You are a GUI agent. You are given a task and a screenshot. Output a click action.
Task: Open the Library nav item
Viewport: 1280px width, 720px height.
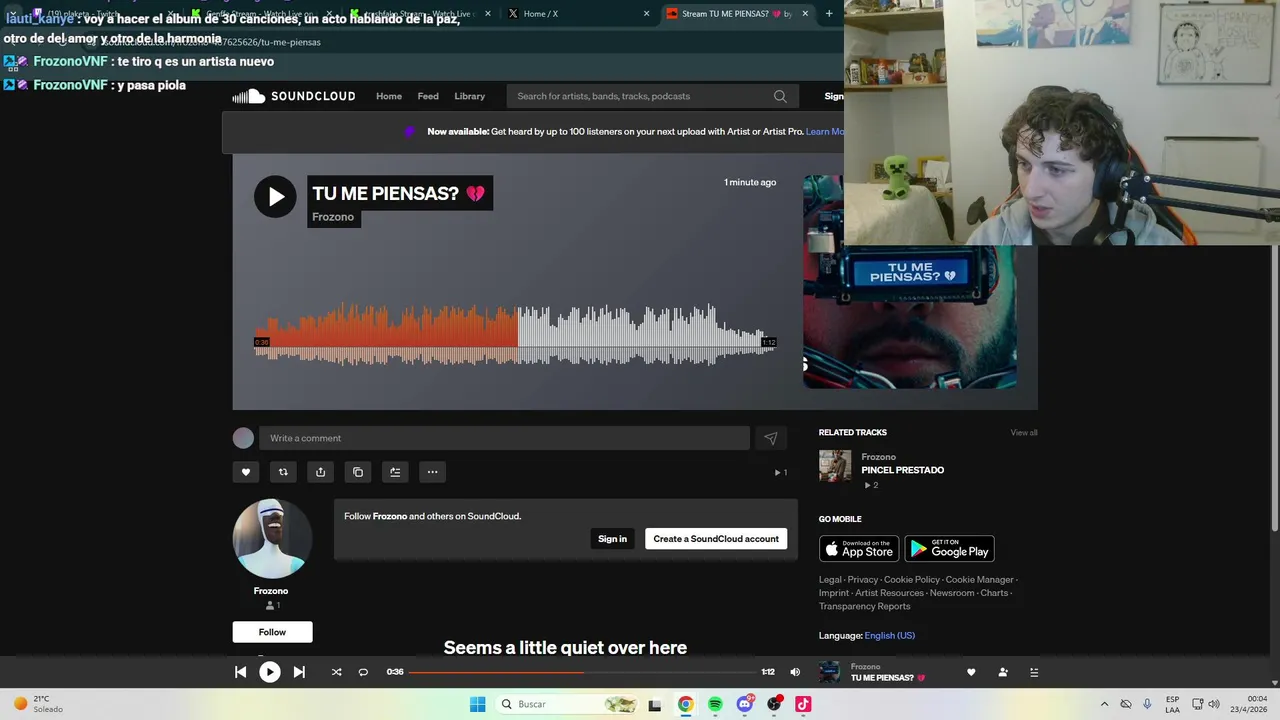pos(469,96)
